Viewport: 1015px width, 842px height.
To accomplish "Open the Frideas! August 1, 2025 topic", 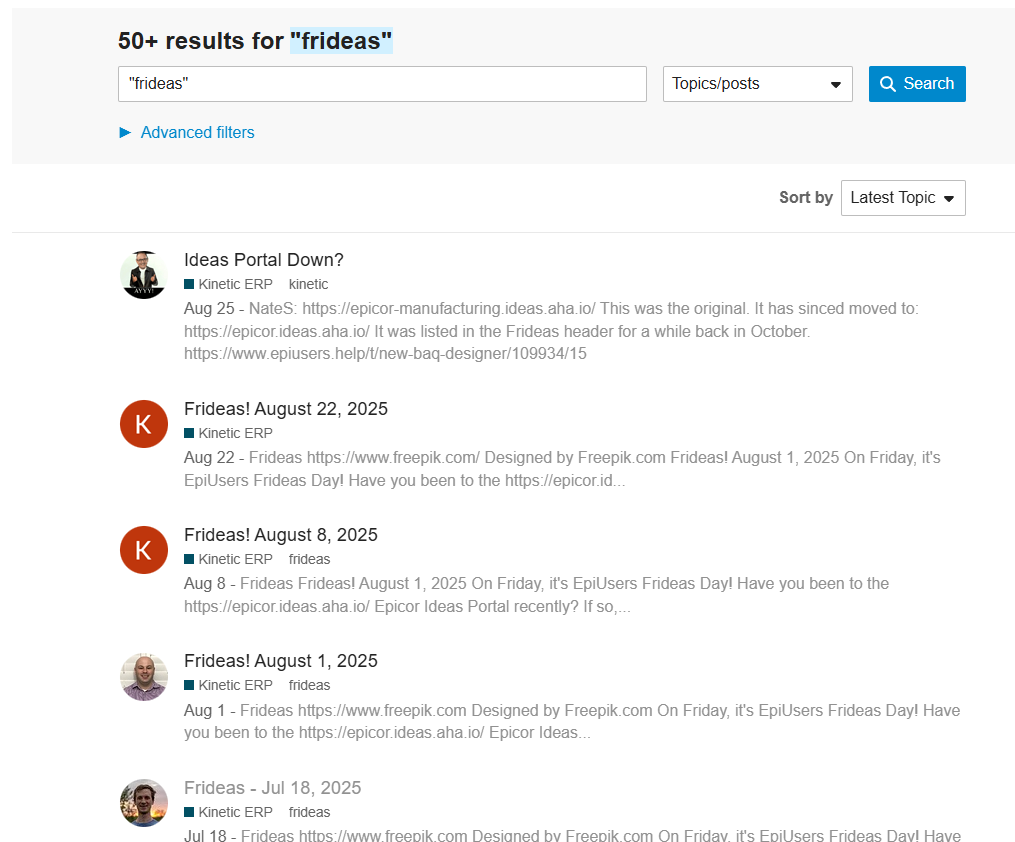I will [280, 661].
